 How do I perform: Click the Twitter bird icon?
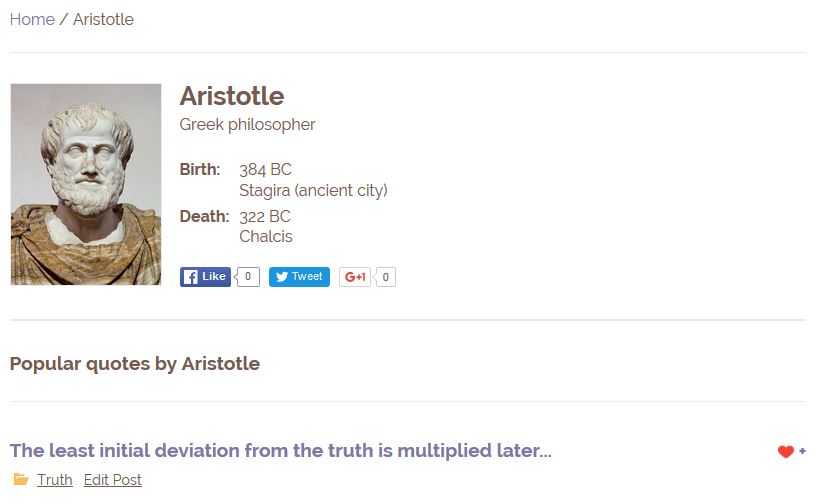pos(282,277)
